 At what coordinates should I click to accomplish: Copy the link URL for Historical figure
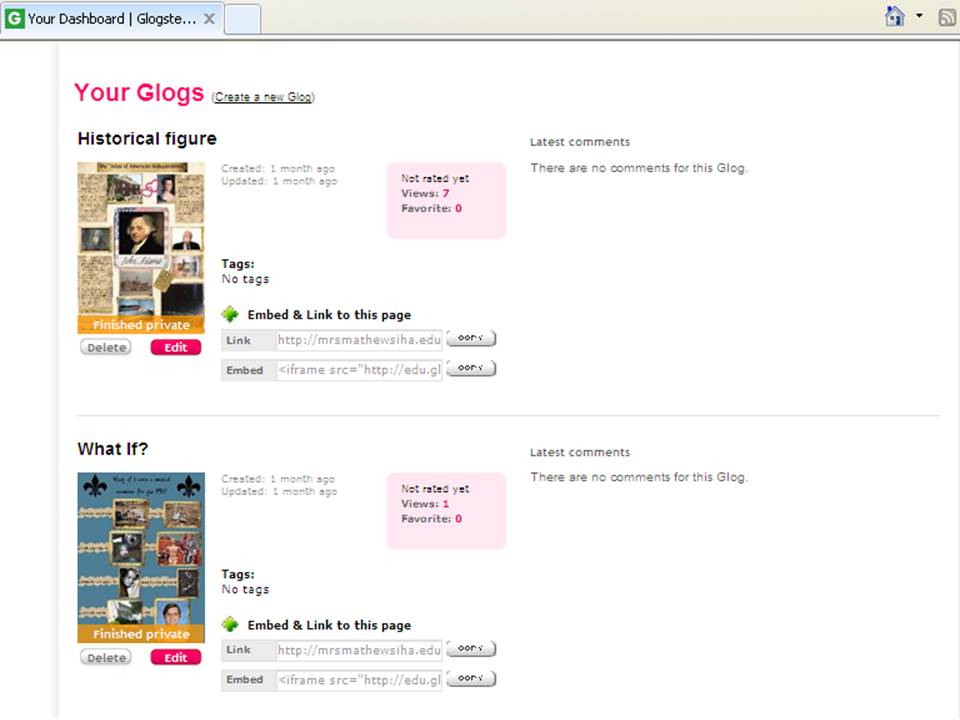click(x=470, y=338)
